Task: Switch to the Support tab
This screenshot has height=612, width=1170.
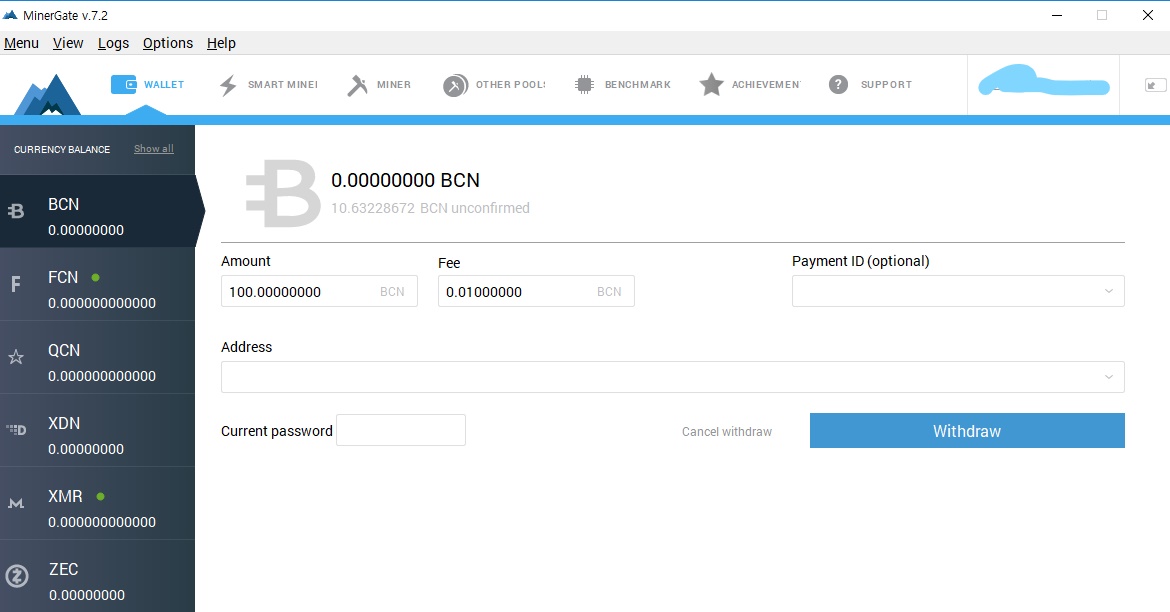Action: coord(886,85)
